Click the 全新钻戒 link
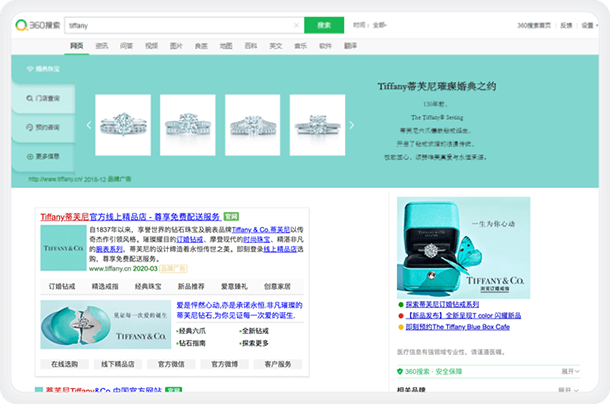The height and width of the screenshot is (404, 610). tap(254, 331)
